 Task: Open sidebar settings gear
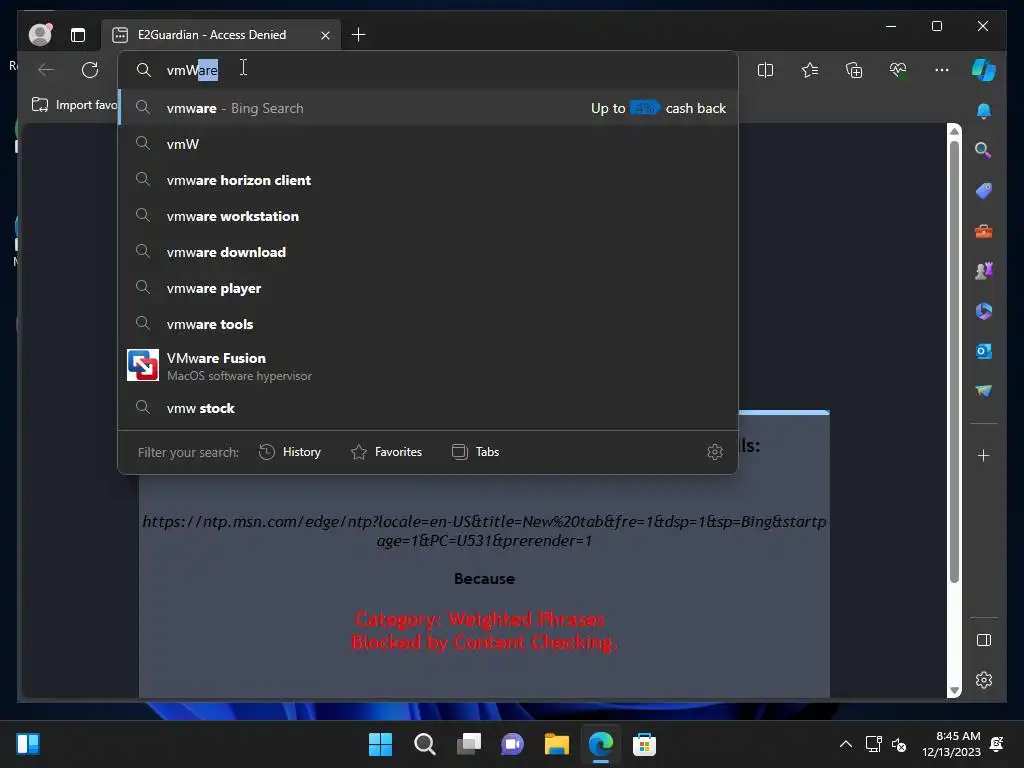tap(984, 680)
